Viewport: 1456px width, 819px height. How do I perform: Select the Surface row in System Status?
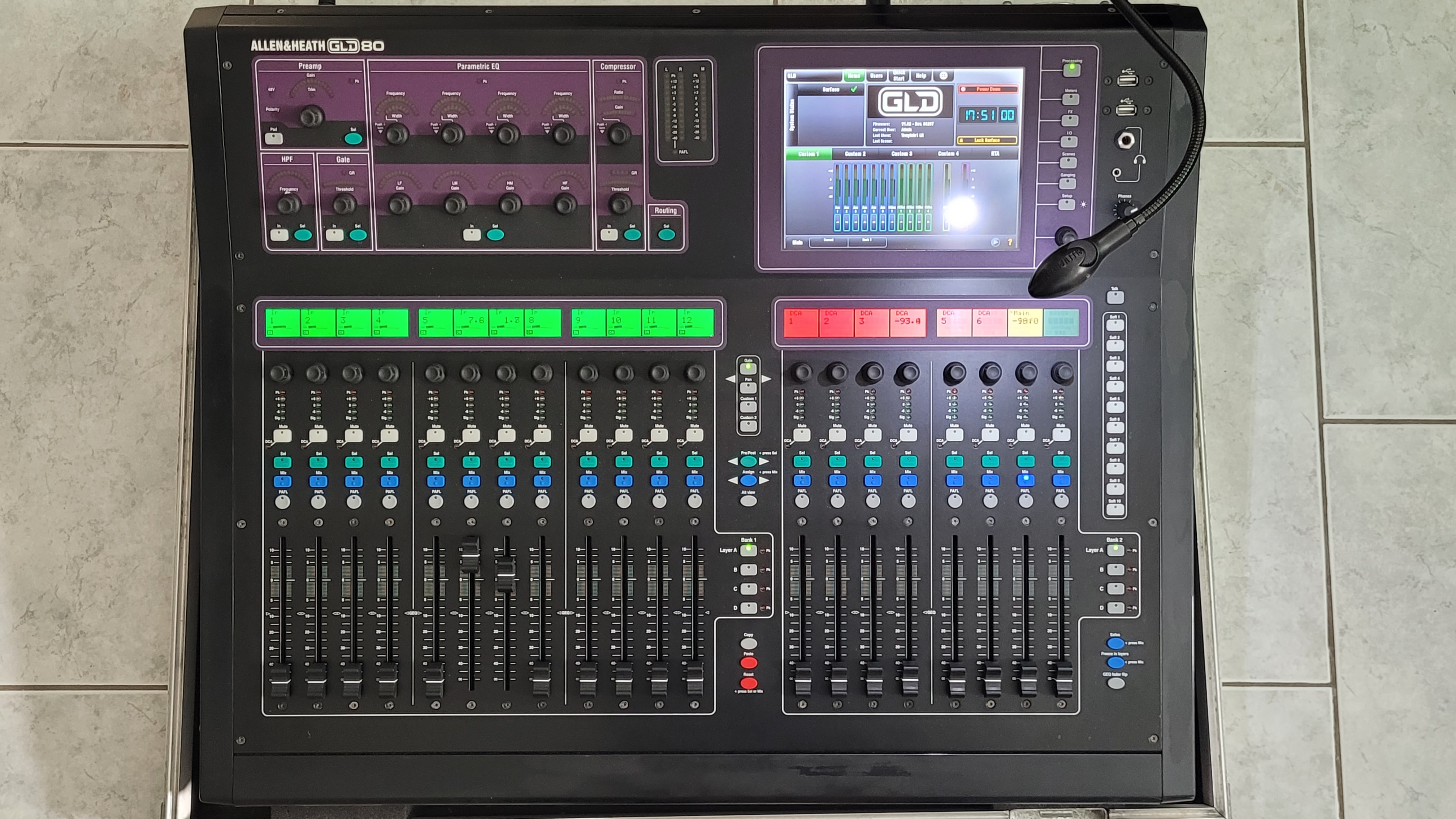coord(831,89)
